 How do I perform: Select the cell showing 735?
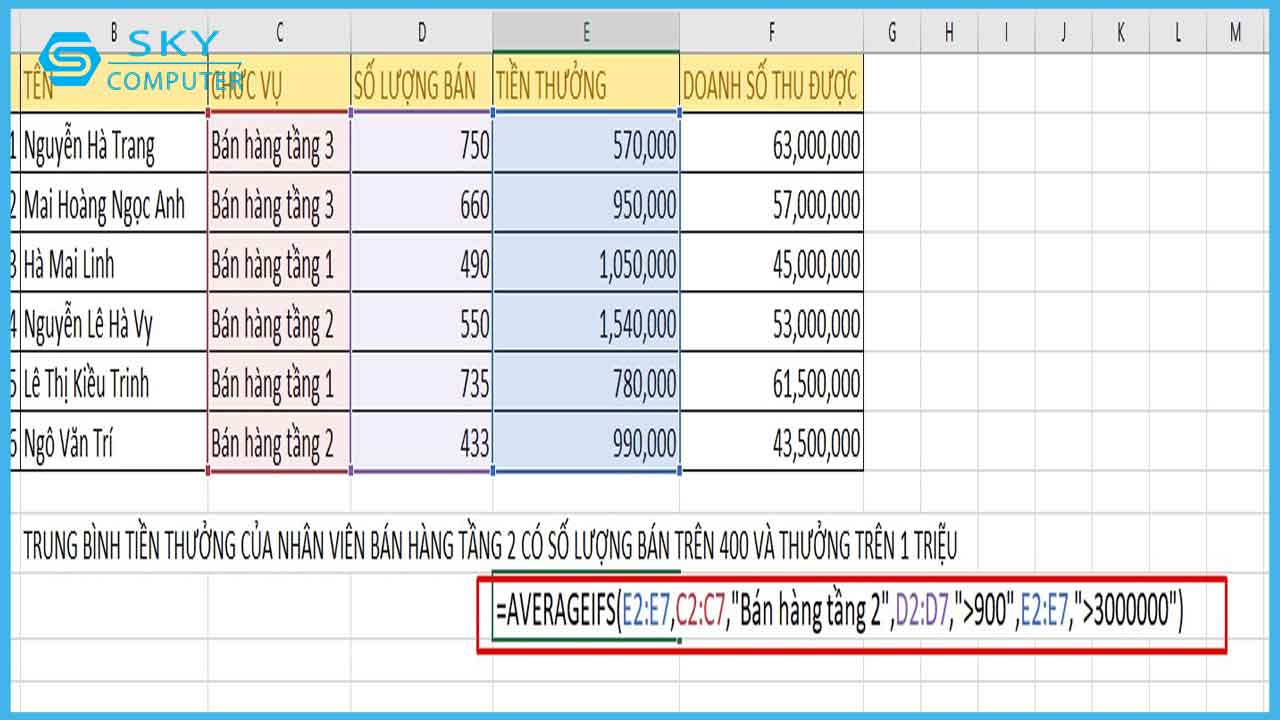421,384
